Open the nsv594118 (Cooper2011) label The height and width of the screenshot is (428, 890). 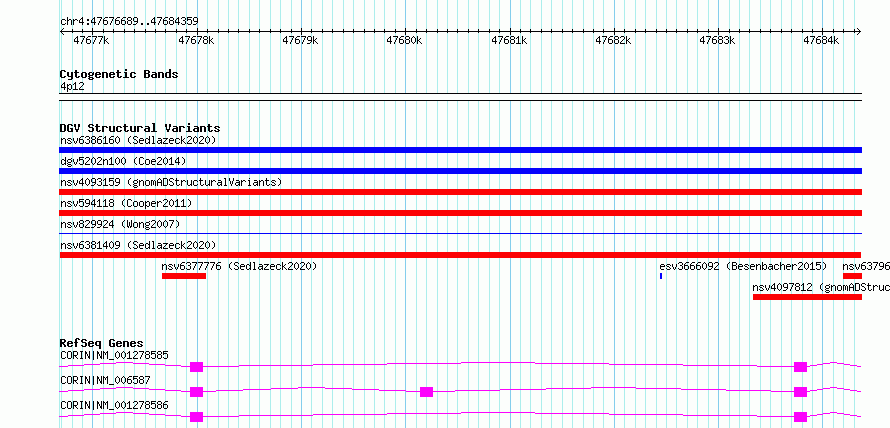[126, 203]
